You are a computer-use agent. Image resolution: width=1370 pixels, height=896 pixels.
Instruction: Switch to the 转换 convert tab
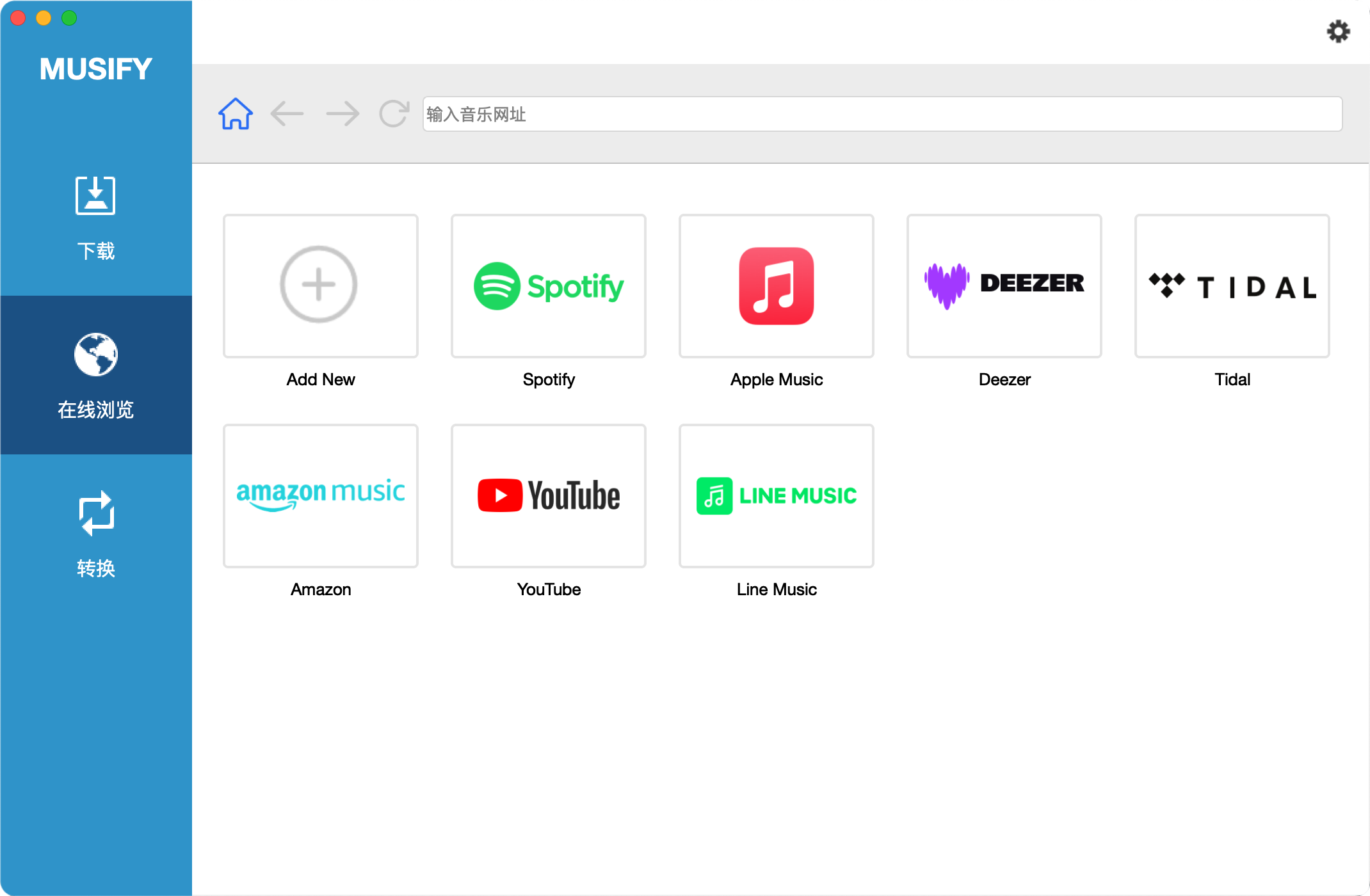[x=96, y=534]
